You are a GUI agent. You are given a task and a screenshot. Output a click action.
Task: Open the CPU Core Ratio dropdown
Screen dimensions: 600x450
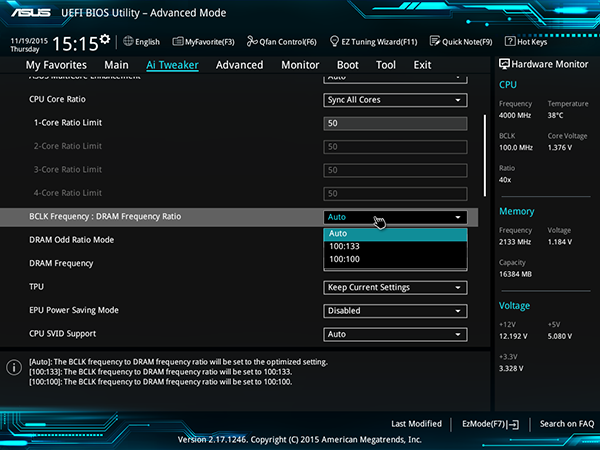pos(395,100)
